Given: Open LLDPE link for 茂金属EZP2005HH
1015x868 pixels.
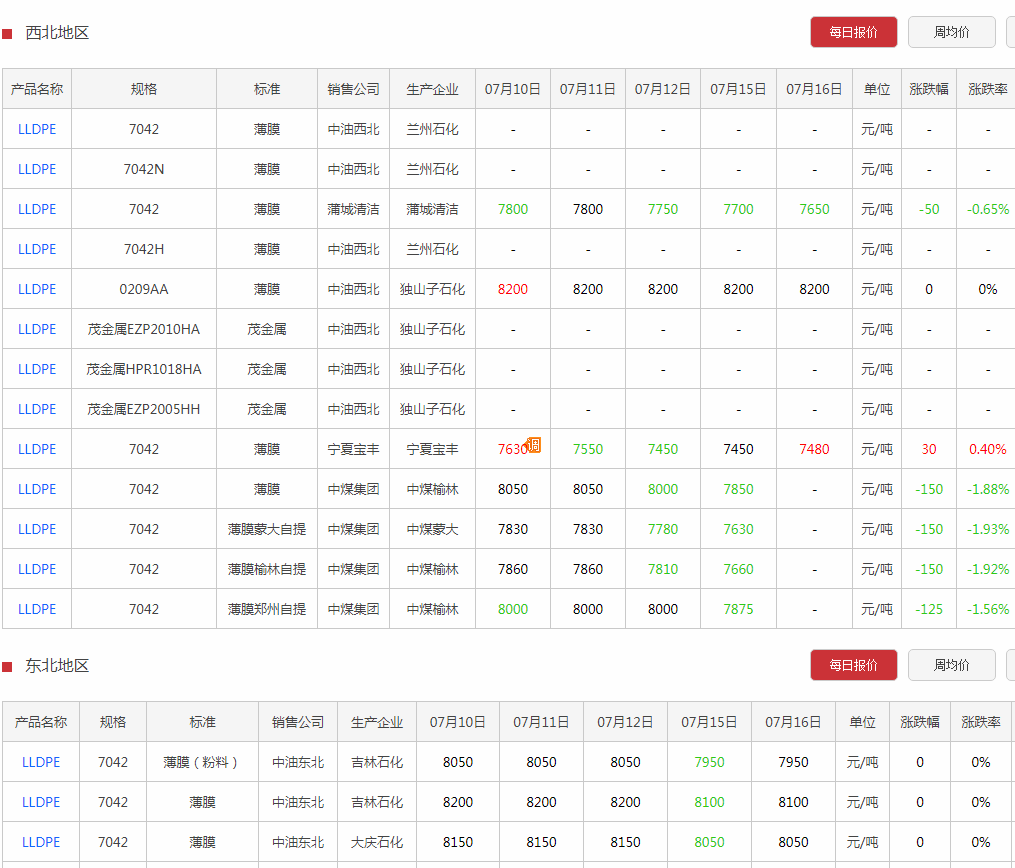Looking at the screenshot, I should pyautogui.click(x=37, y=410).
